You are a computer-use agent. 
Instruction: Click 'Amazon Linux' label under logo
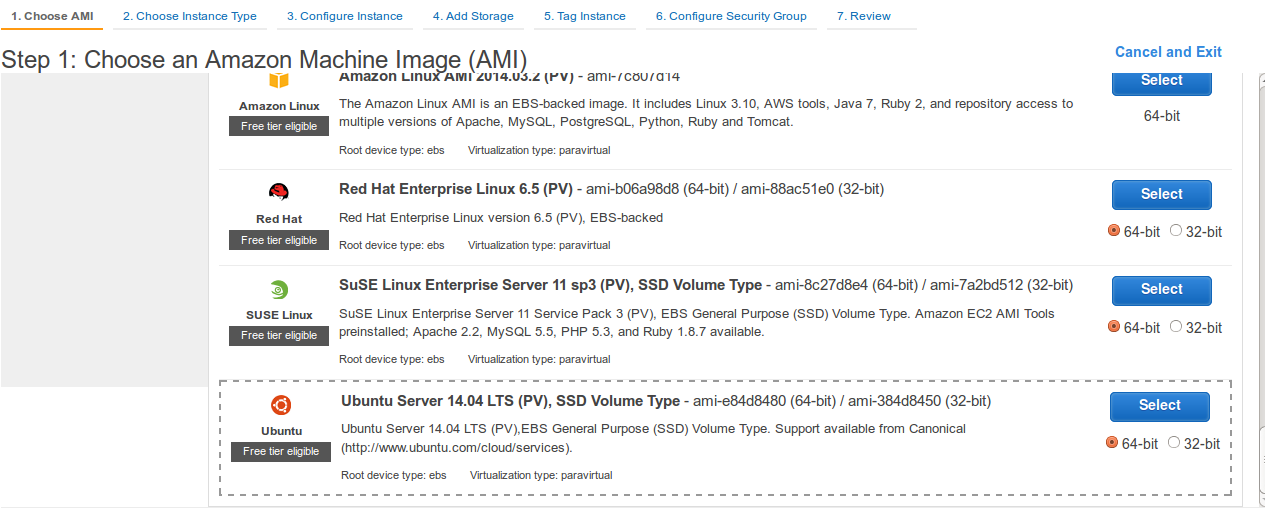(279, 106)
